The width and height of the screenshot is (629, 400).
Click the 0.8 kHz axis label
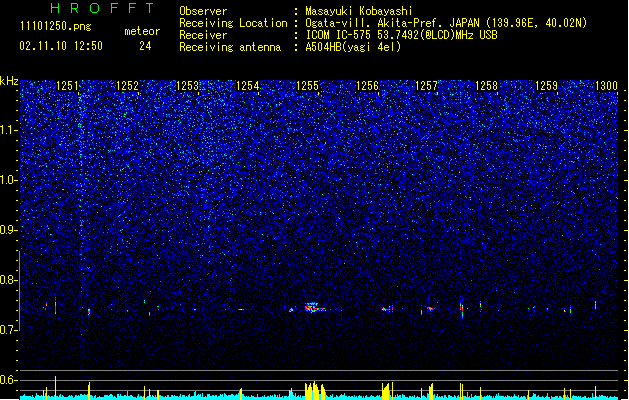coord(9,280)
